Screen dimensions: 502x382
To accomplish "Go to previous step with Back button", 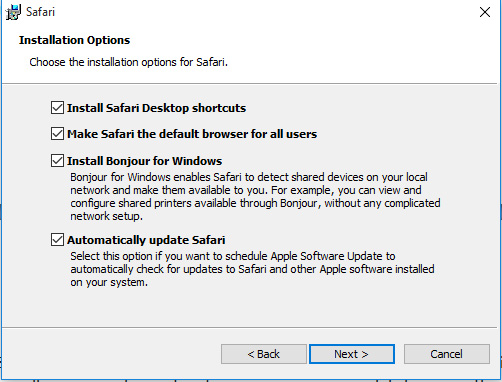I will coord(264,354).
